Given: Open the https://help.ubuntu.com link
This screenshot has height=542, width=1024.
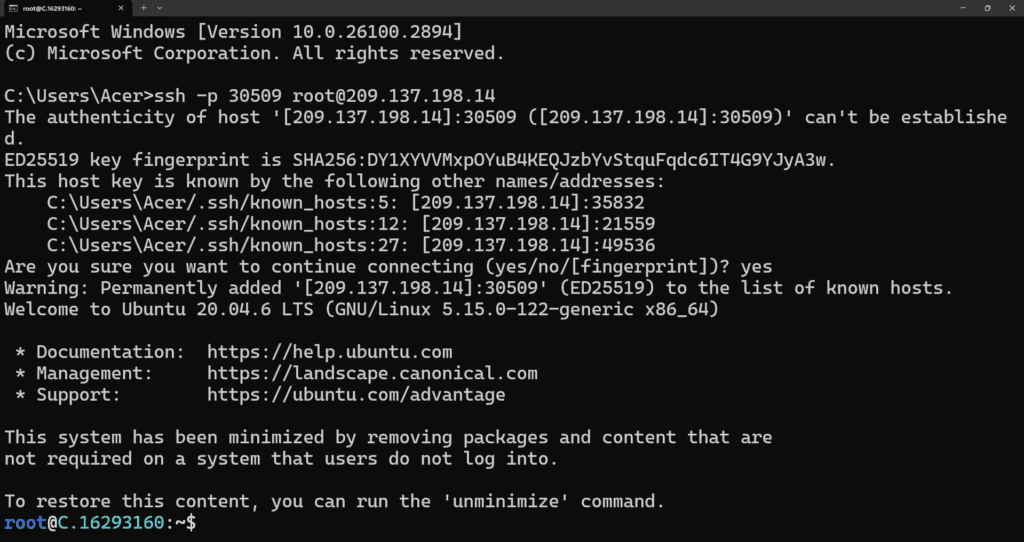Looking at the screenshot, I should click(x=329, y=352).
